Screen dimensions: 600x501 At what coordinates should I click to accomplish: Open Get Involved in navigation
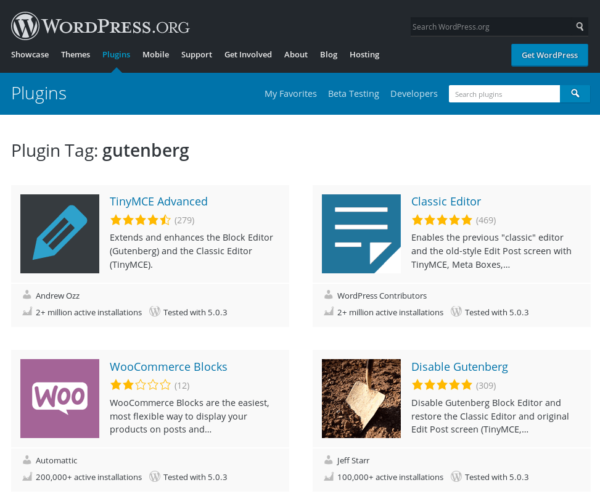[248, 55]
